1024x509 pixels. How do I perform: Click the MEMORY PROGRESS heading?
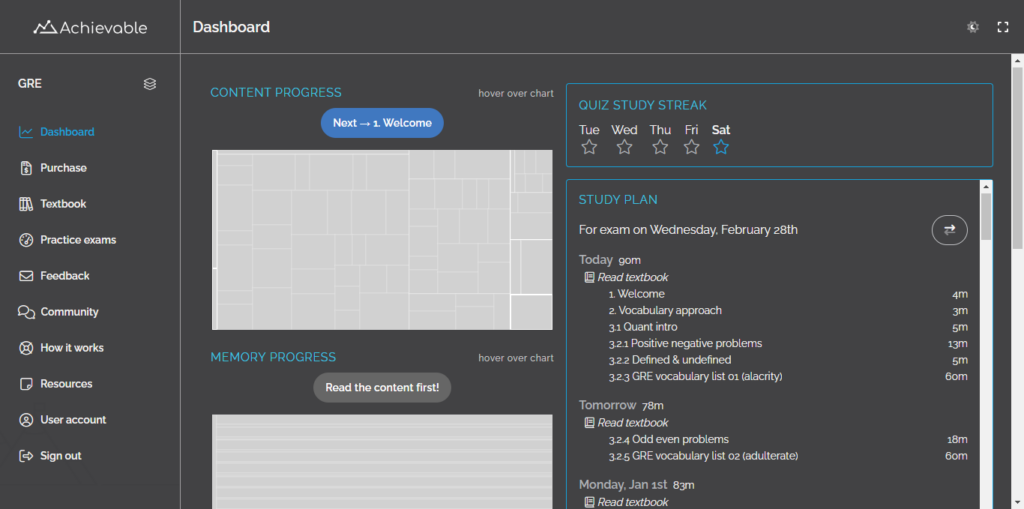pyautogui.click(x=273, y=357)
